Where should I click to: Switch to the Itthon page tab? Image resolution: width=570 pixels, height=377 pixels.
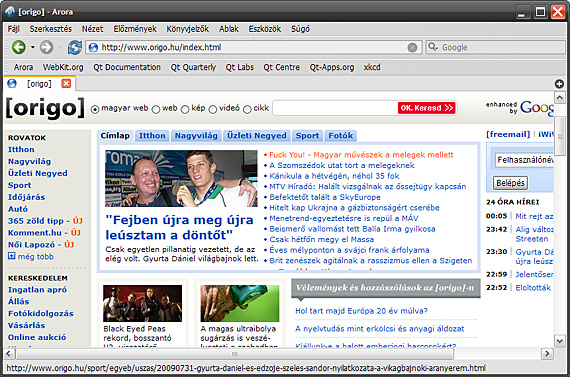pos(152,136)
